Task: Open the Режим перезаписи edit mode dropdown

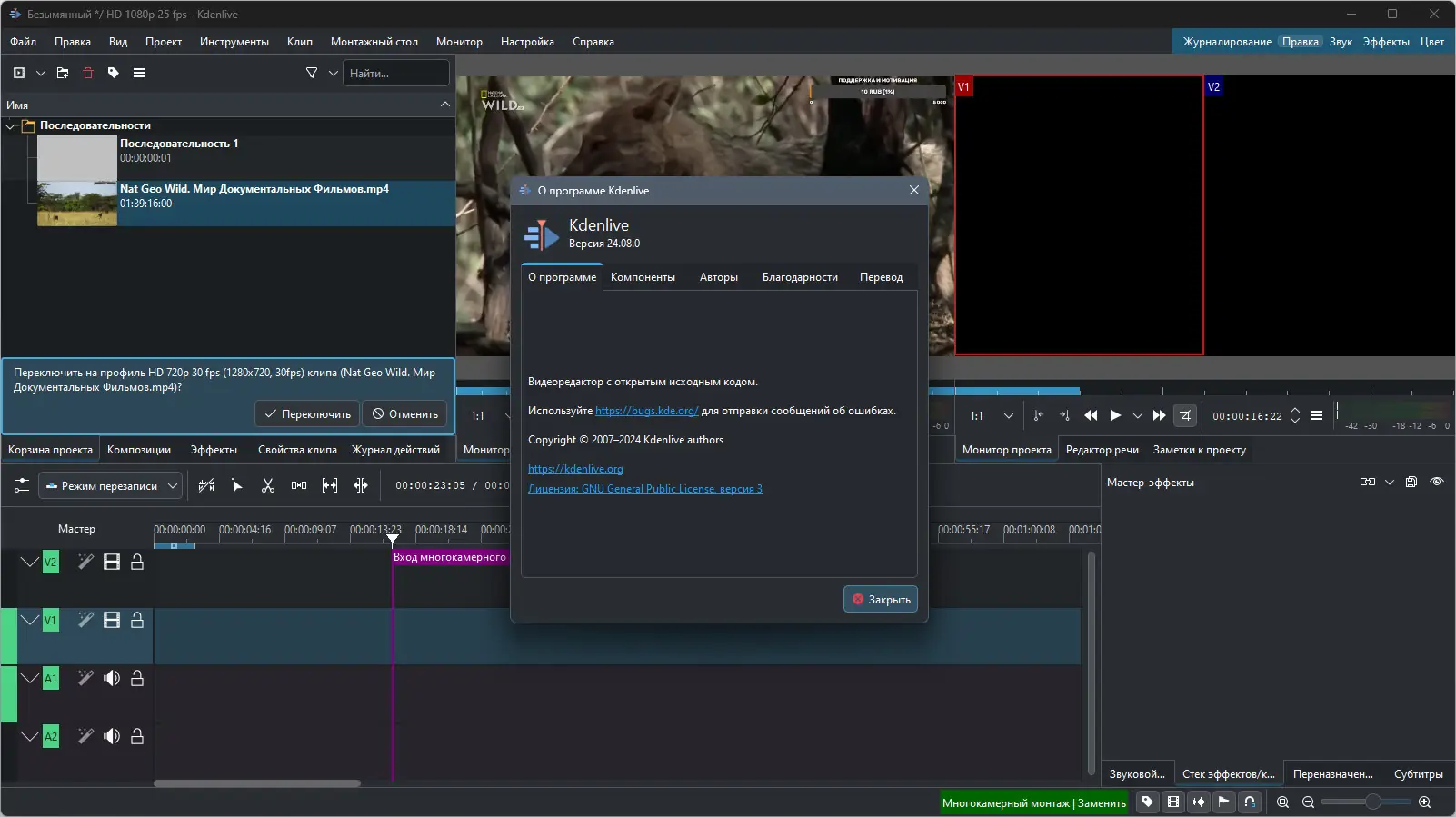Action: tap(110, 486)
